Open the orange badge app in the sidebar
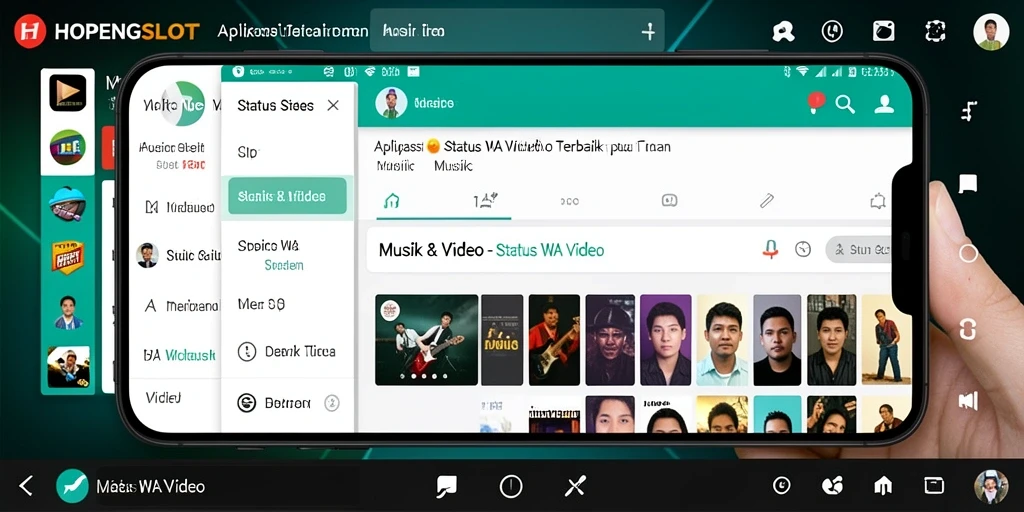The height and width of the screenshot is (512, 1024). coord(67,257)
